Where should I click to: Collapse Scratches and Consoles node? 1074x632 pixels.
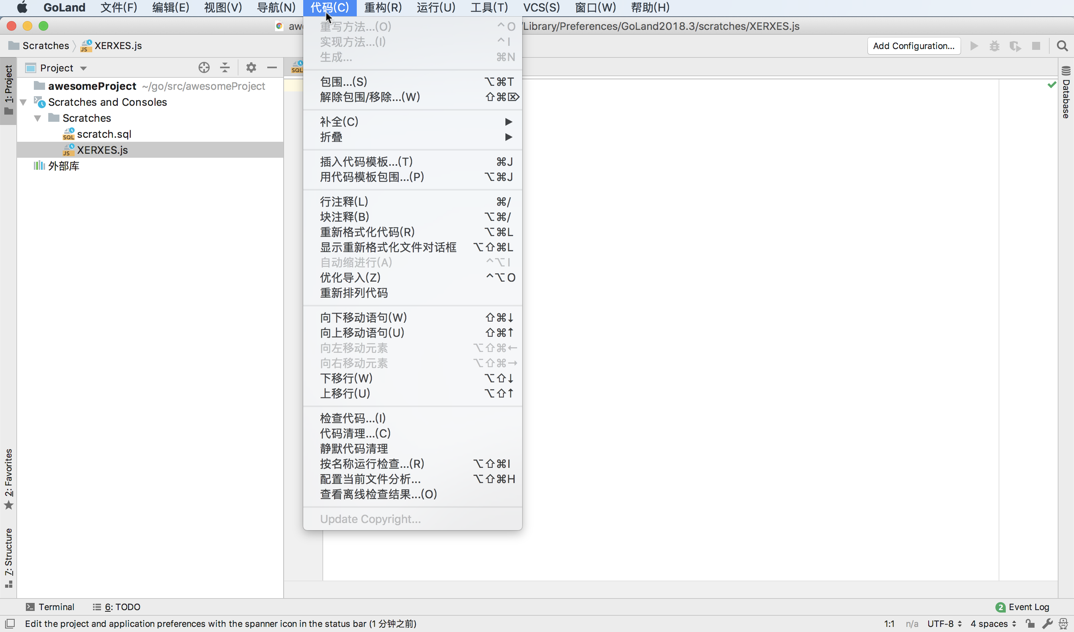click(23, 102)
